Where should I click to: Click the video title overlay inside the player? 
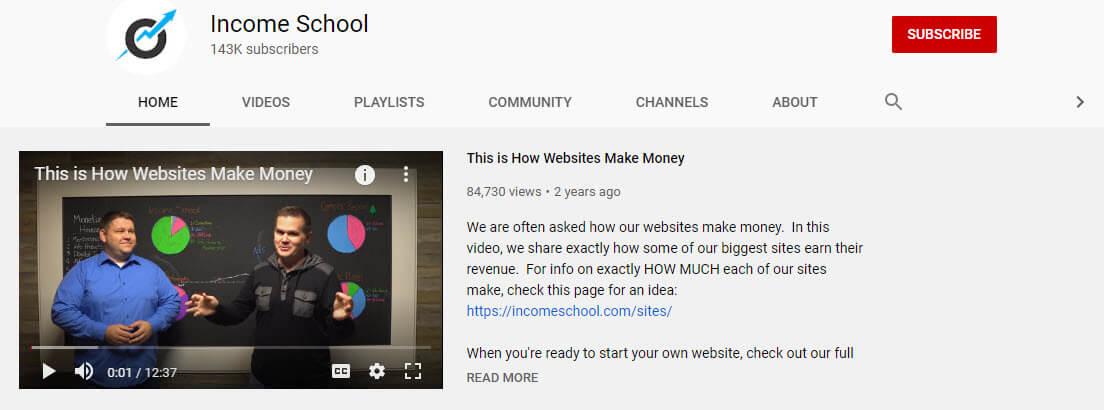[x=173, y=174]
